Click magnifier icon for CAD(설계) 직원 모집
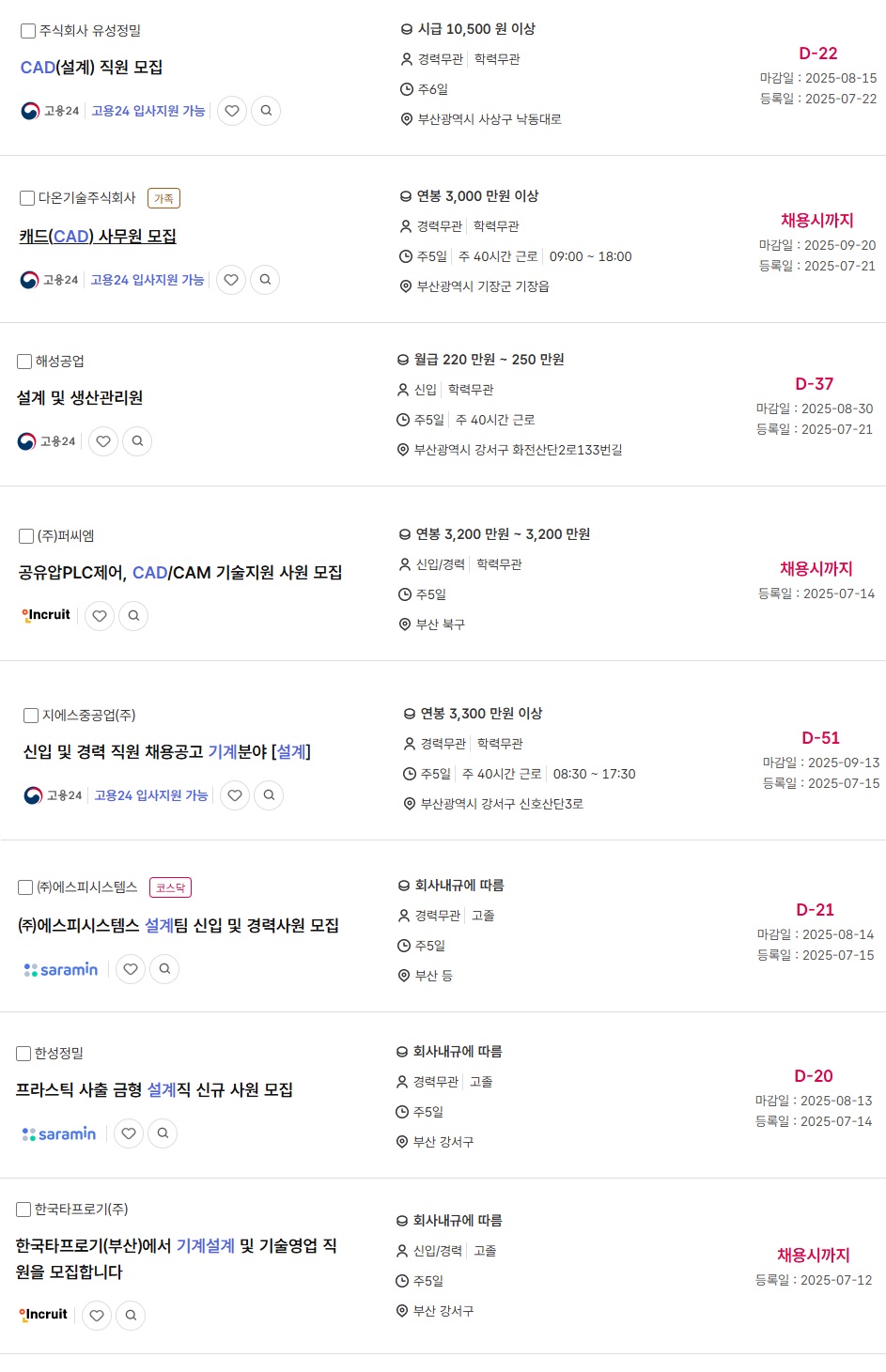The image size is (886, 1372). point(266,111)
